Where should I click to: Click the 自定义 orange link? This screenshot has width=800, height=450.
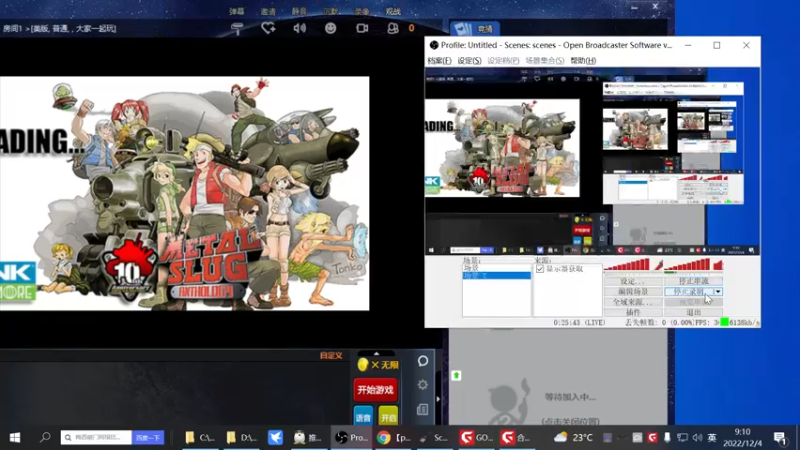tap(331, 356)
